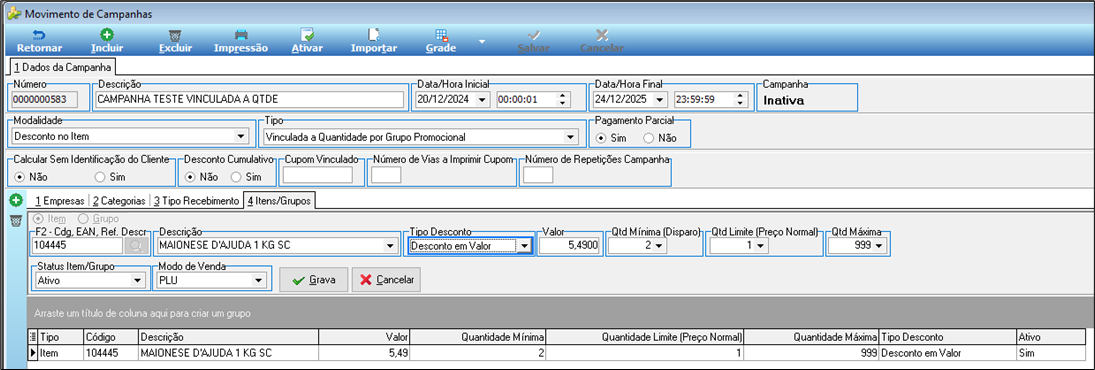Click the Descrição campaign text field
The height and width of the screenshot is (370, 1095).
[x=250, y=99]
